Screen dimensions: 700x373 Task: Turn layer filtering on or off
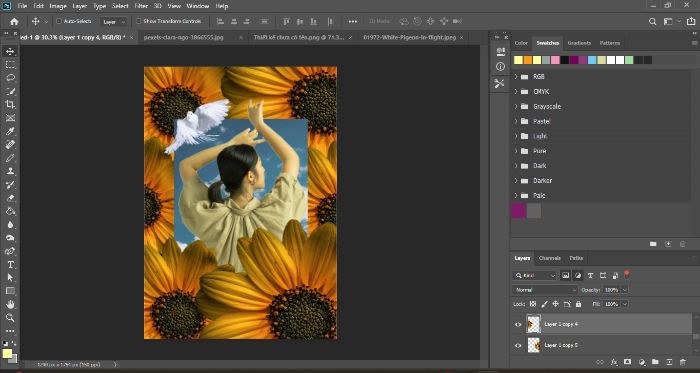click(627, 274)
